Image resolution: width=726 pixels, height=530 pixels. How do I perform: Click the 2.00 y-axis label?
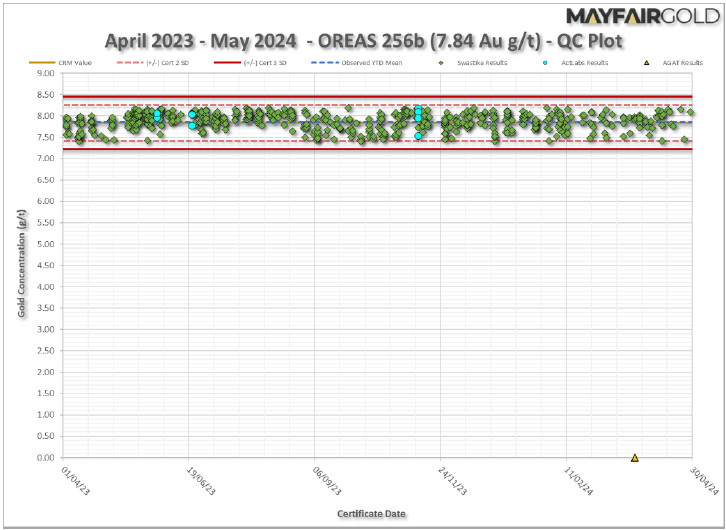[x=46, y=372]
